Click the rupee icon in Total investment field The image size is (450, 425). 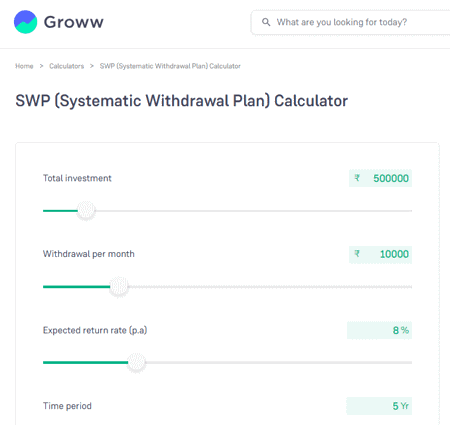[x=357, y=178]
